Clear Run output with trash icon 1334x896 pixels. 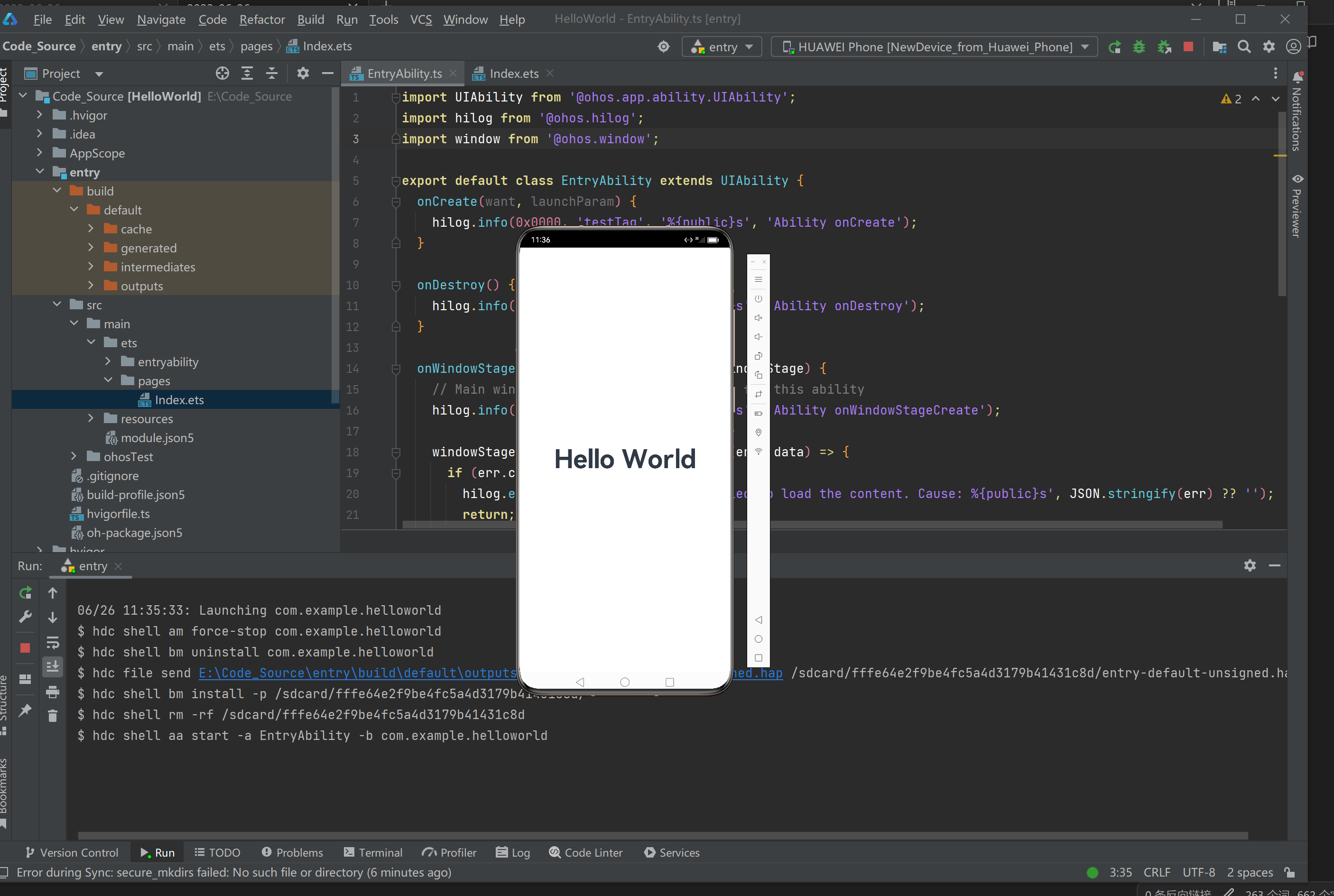coord(53,716)
